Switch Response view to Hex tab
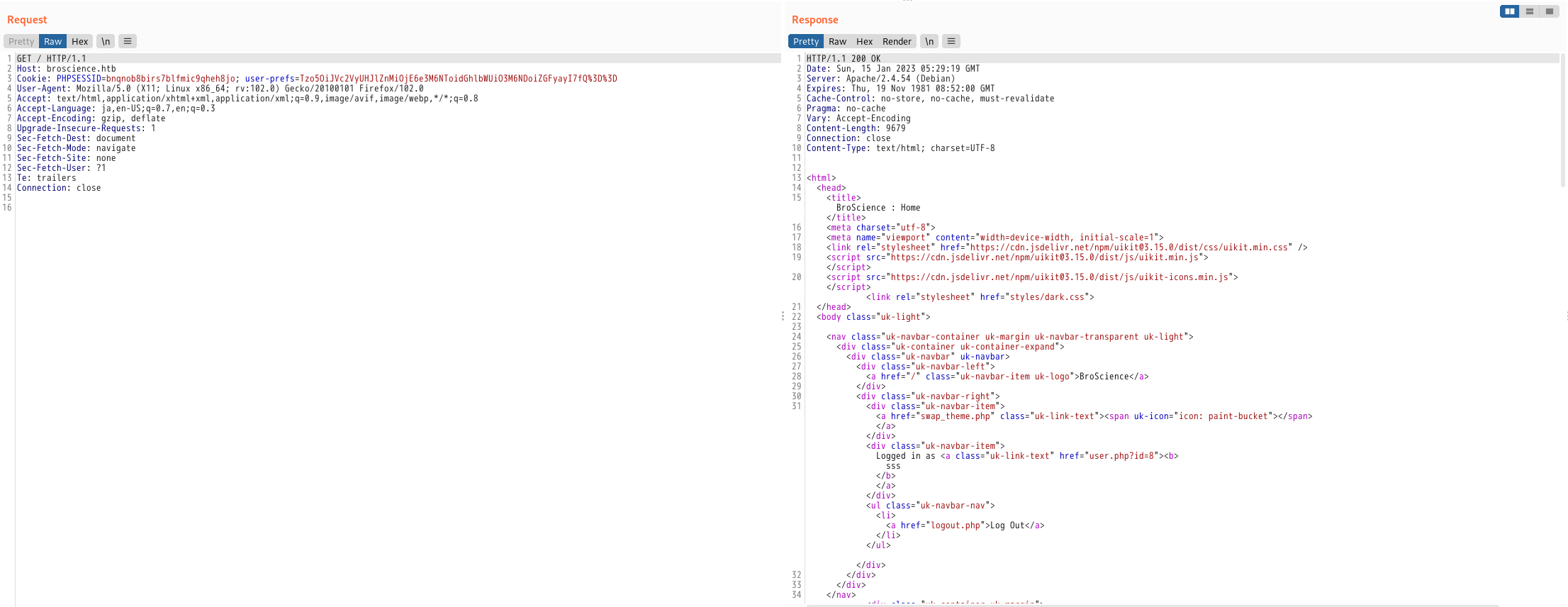This screenshot has height=607, width=1568. [865, 41]
